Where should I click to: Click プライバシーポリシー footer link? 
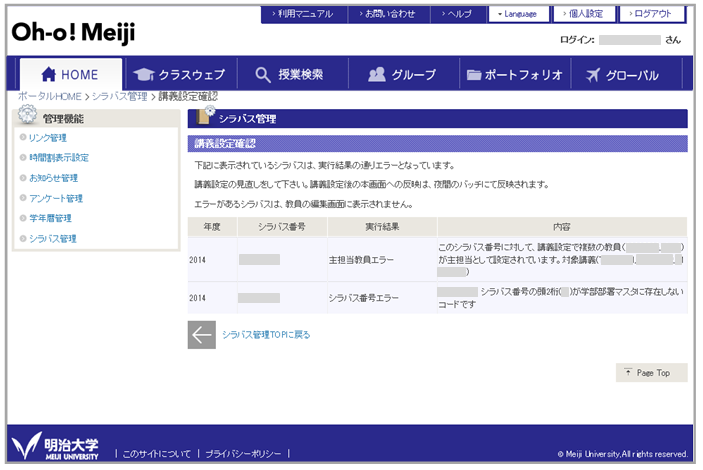pyautogui.click(x=243, y=454)
